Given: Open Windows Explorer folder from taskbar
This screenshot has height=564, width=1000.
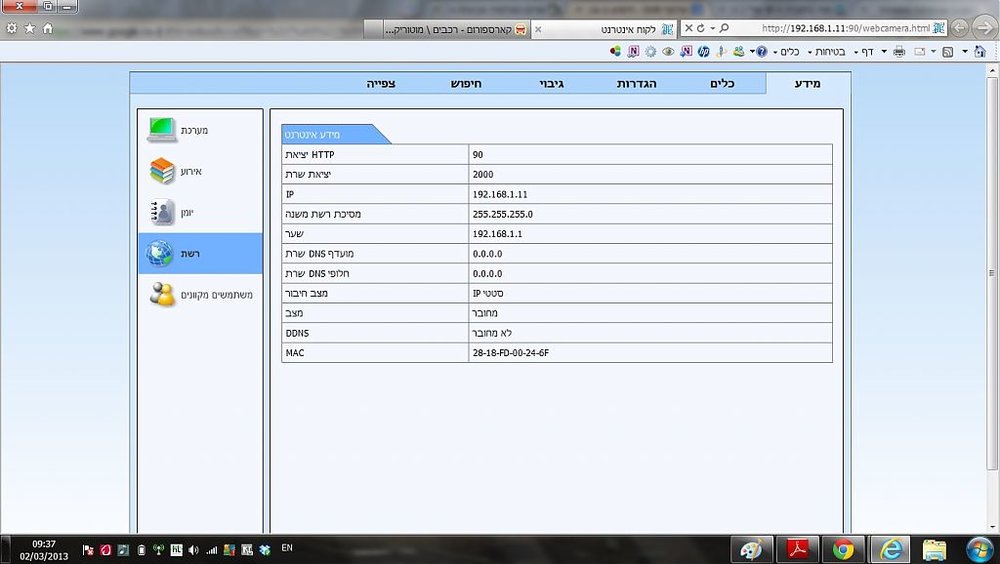Looking at the screenshot, I should (934, 549).
